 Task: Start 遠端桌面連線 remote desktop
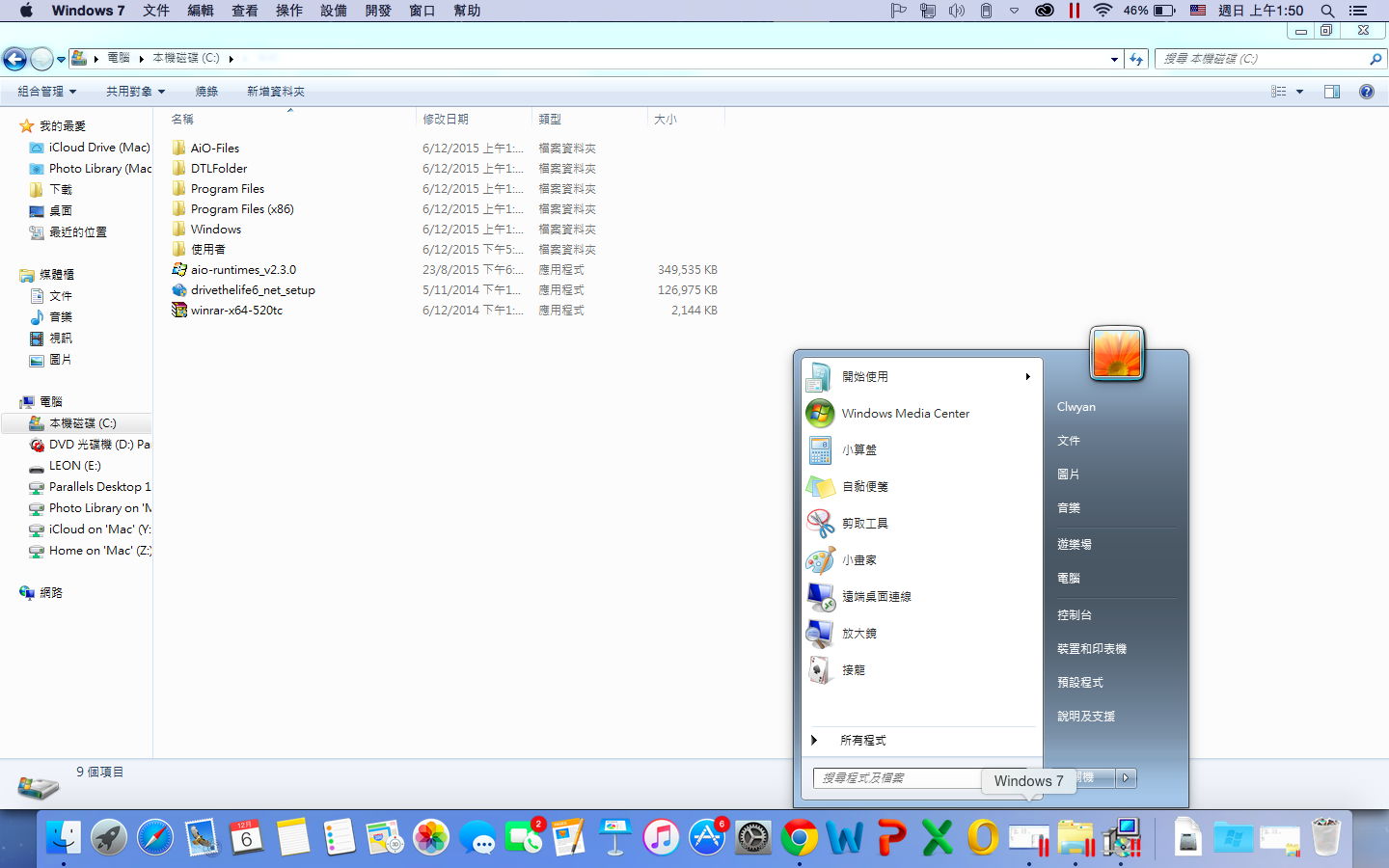point(876,597)
